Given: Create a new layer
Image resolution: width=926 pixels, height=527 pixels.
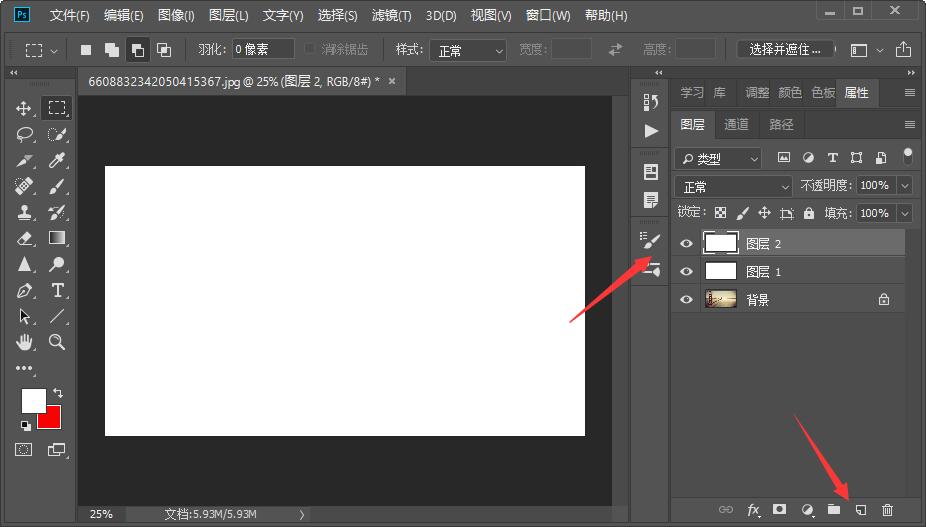Looking at the screenshot, I should click(x=861, y=509).
